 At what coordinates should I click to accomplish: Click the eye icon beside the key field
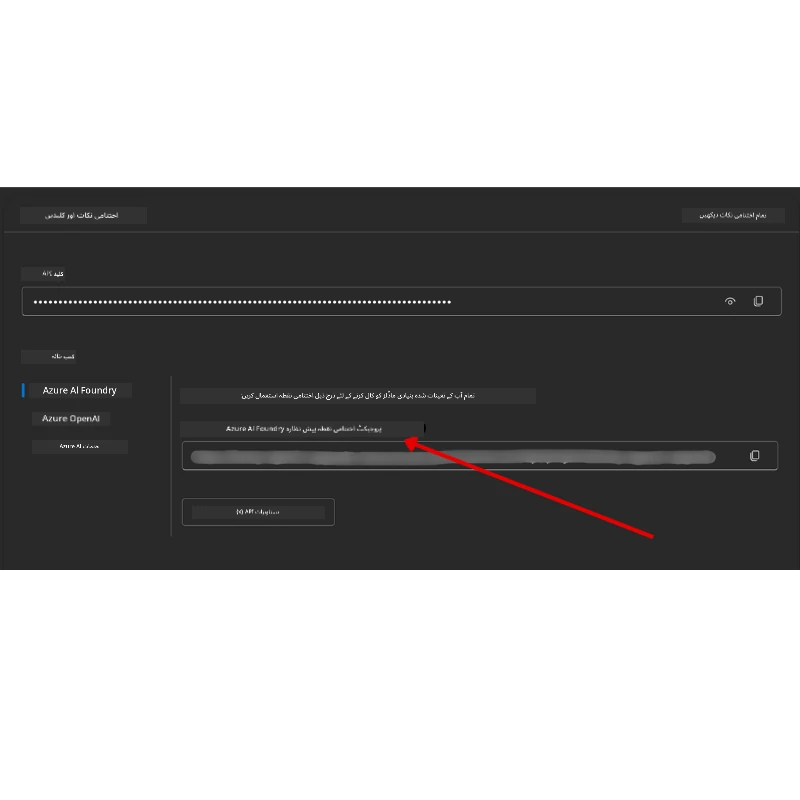(x=730, y=301)
